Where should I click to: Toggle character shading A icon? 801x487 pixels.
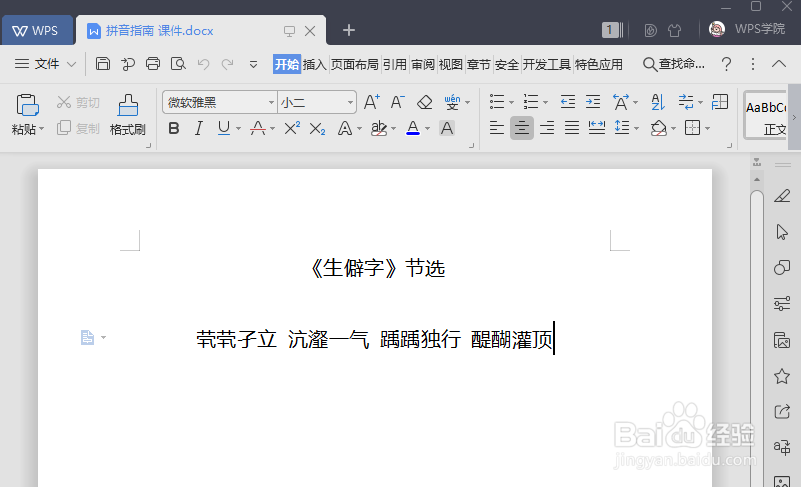tap(447, 128)
